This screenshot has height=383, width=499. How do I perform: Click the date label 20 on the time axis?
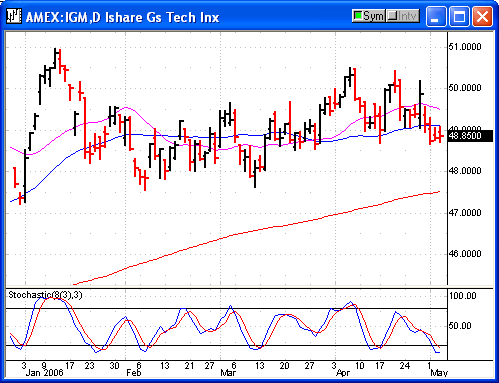tap(284, 366)
